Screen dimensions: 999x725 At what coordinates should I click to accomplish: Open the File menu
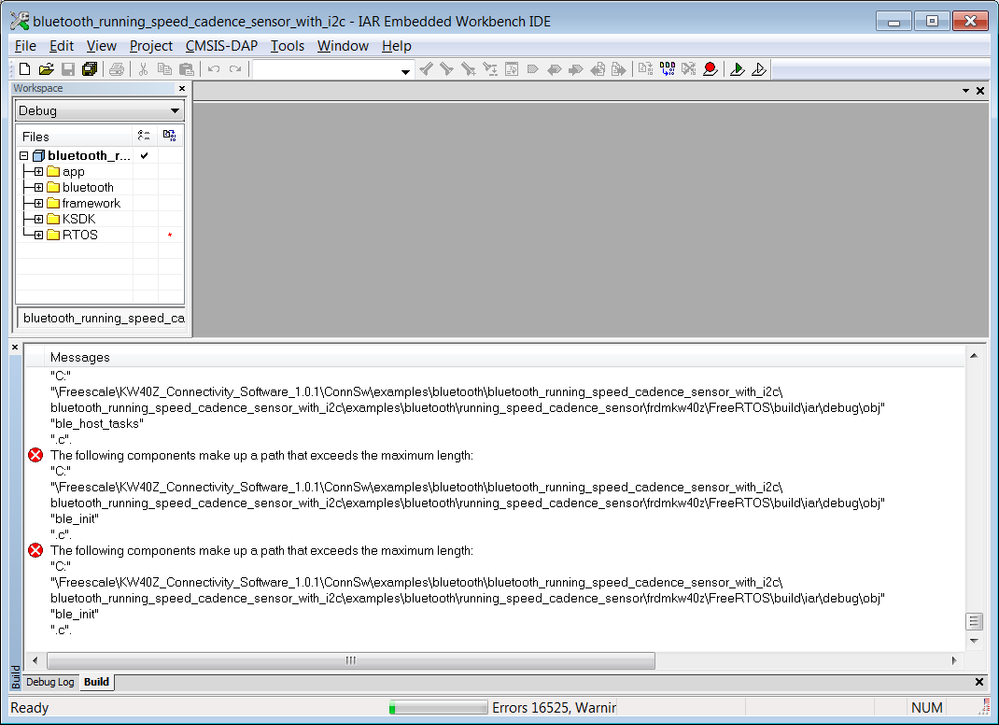[x=25, y=46]
